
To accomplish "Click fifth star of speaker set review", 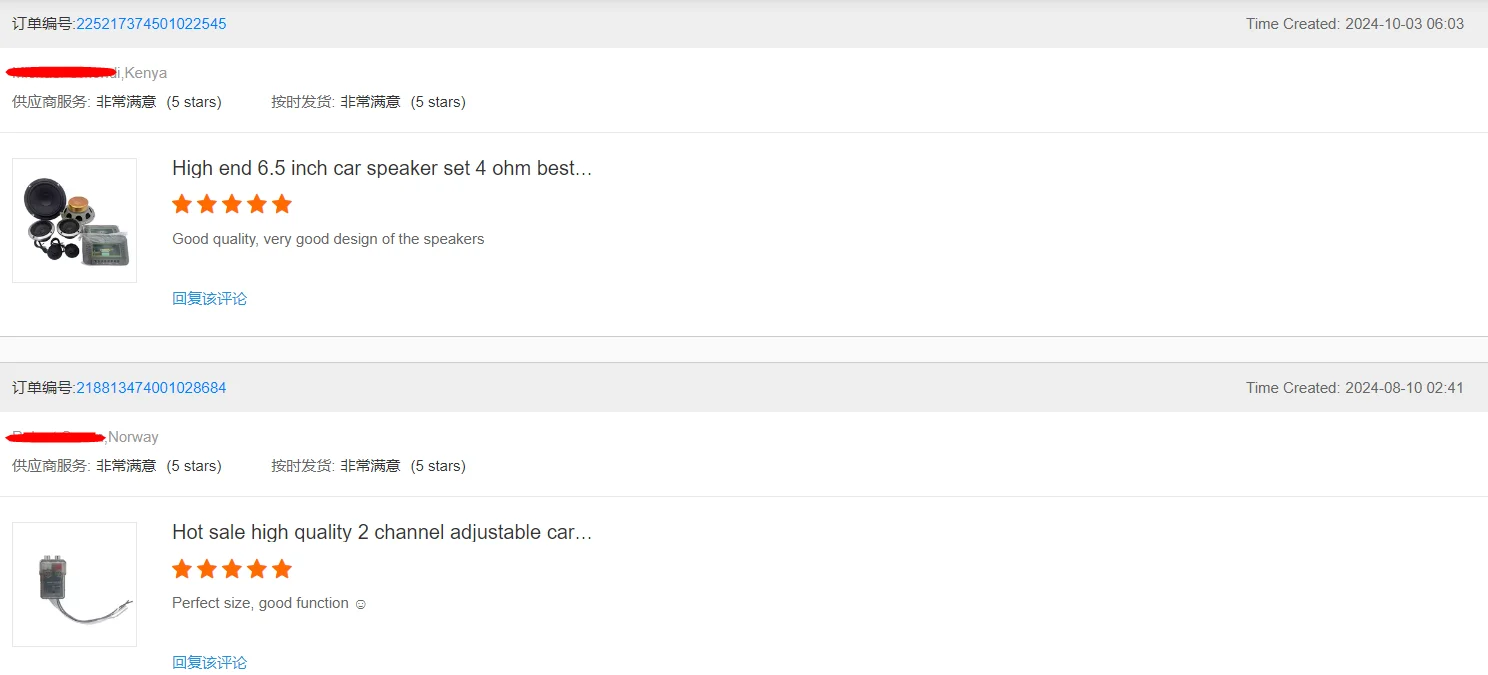I will [282, 204].
